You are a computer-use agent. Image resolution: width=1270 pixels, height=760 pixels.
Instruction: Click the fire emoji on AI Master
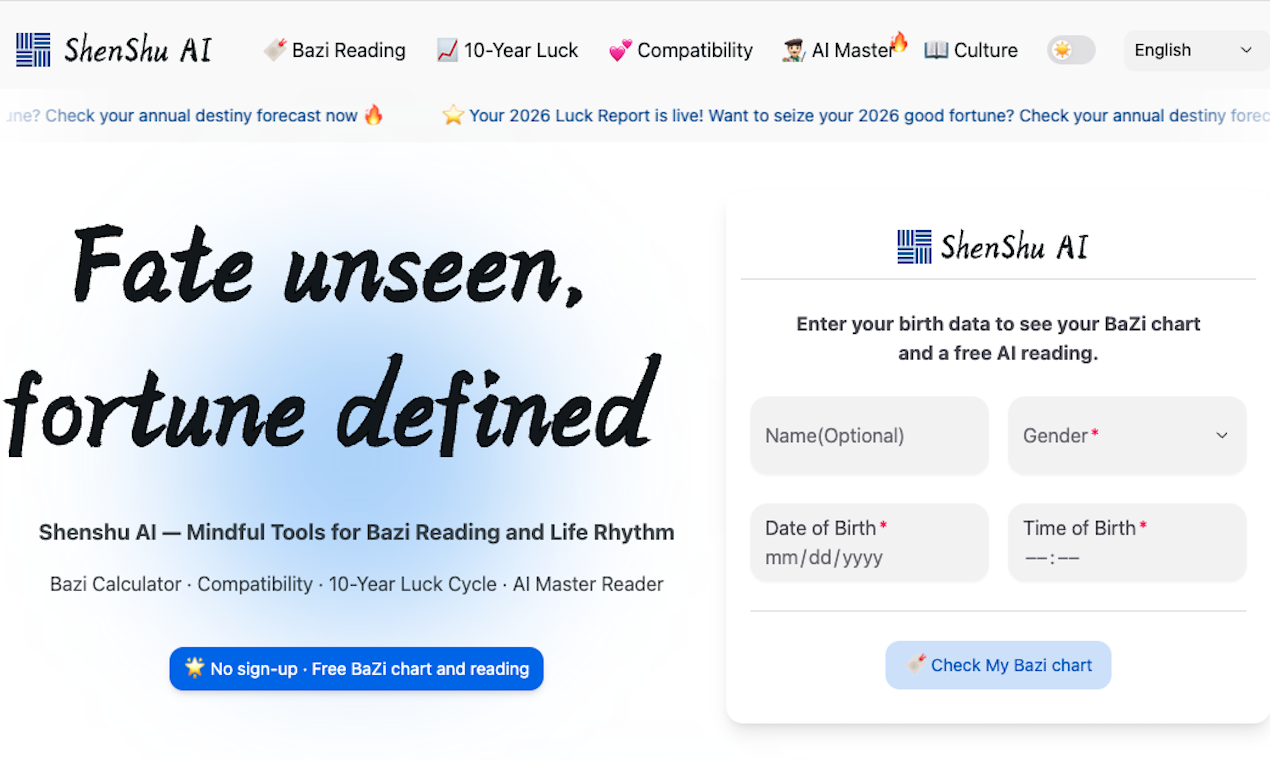[899, 42]
